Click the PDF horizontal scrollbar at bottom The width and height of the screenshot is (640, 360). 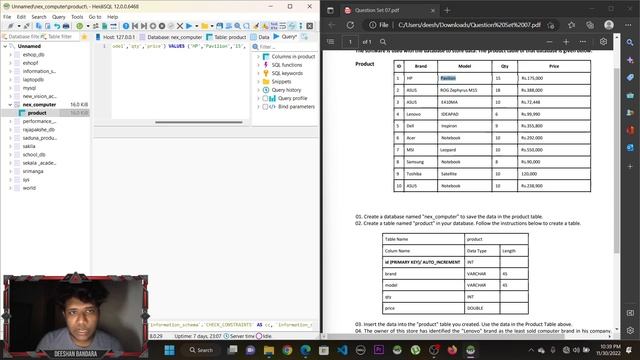pos(445,336)
